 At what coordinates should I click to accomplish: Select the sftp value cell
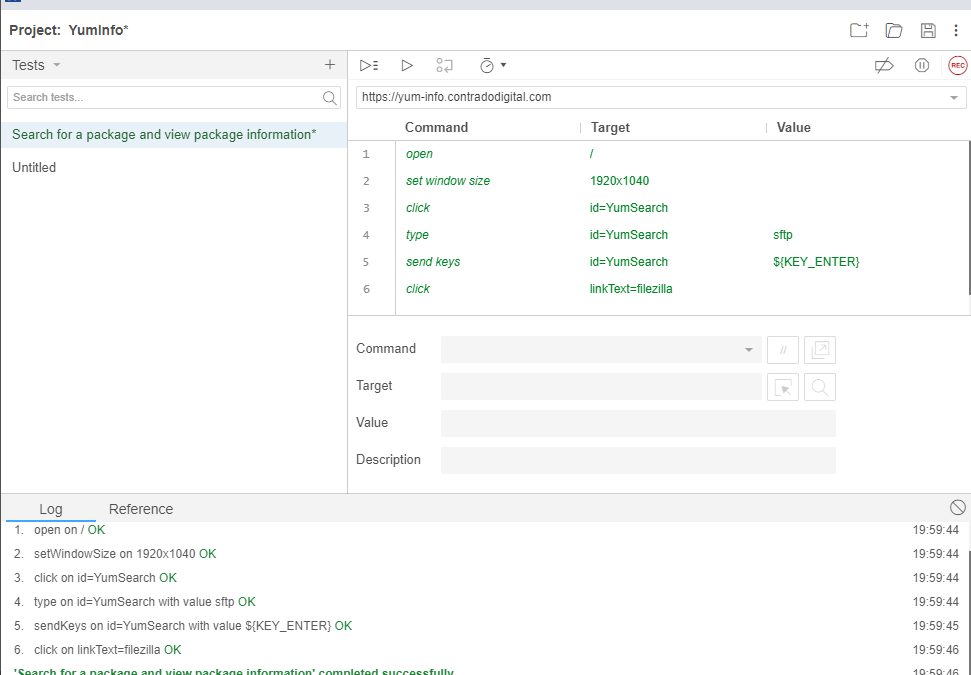783,235
